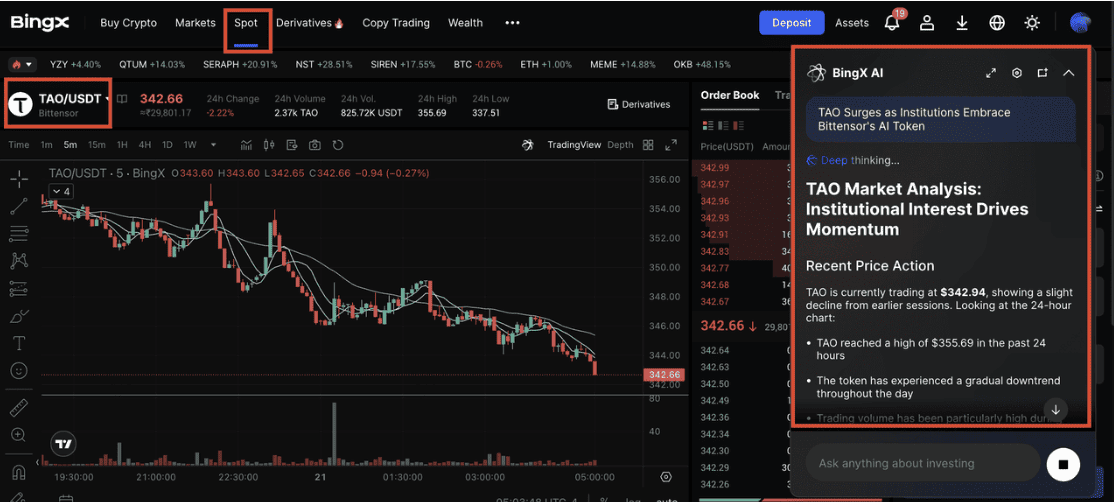Select the crosshair cursor tool

click(x=19, y=180)
